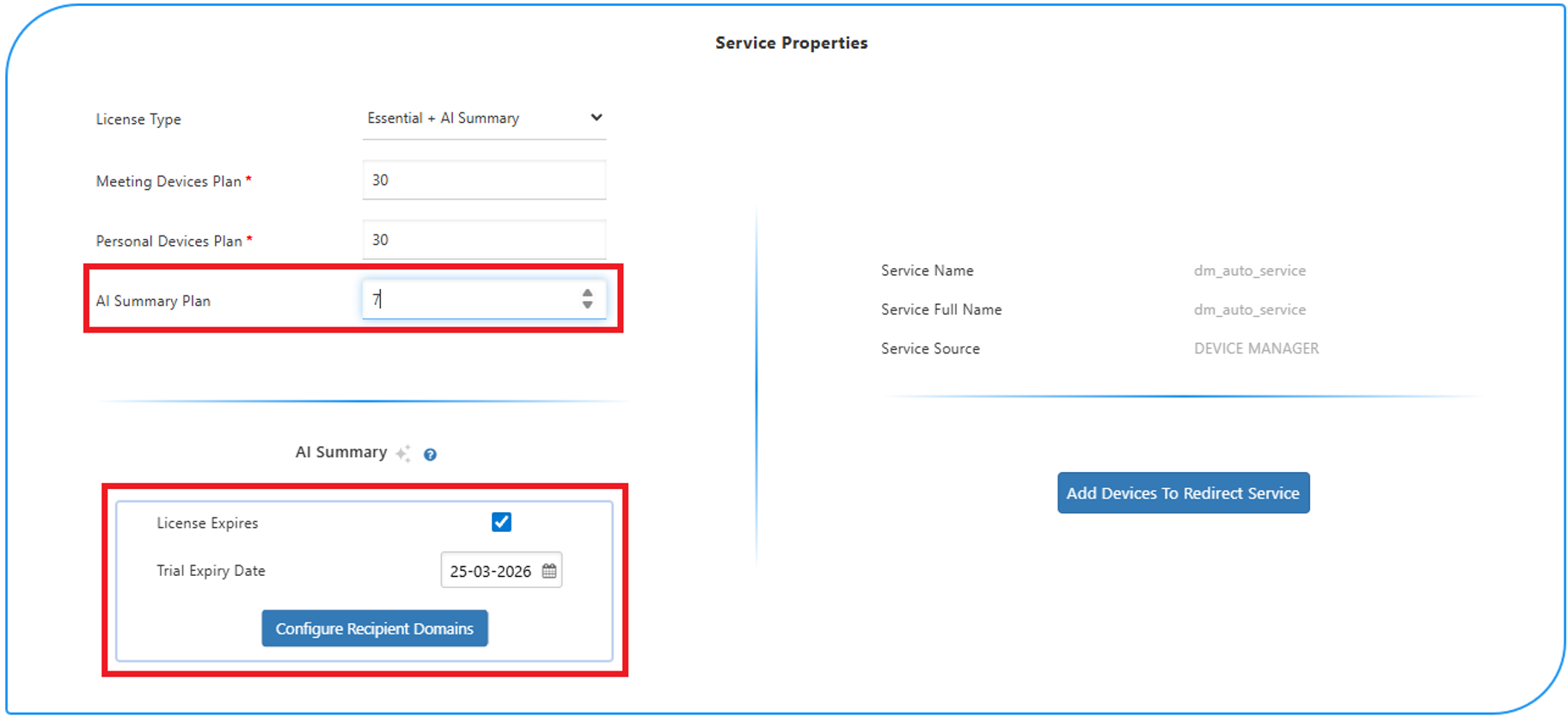Increase AI Summary Plan with up arrow

coord(587,293)
